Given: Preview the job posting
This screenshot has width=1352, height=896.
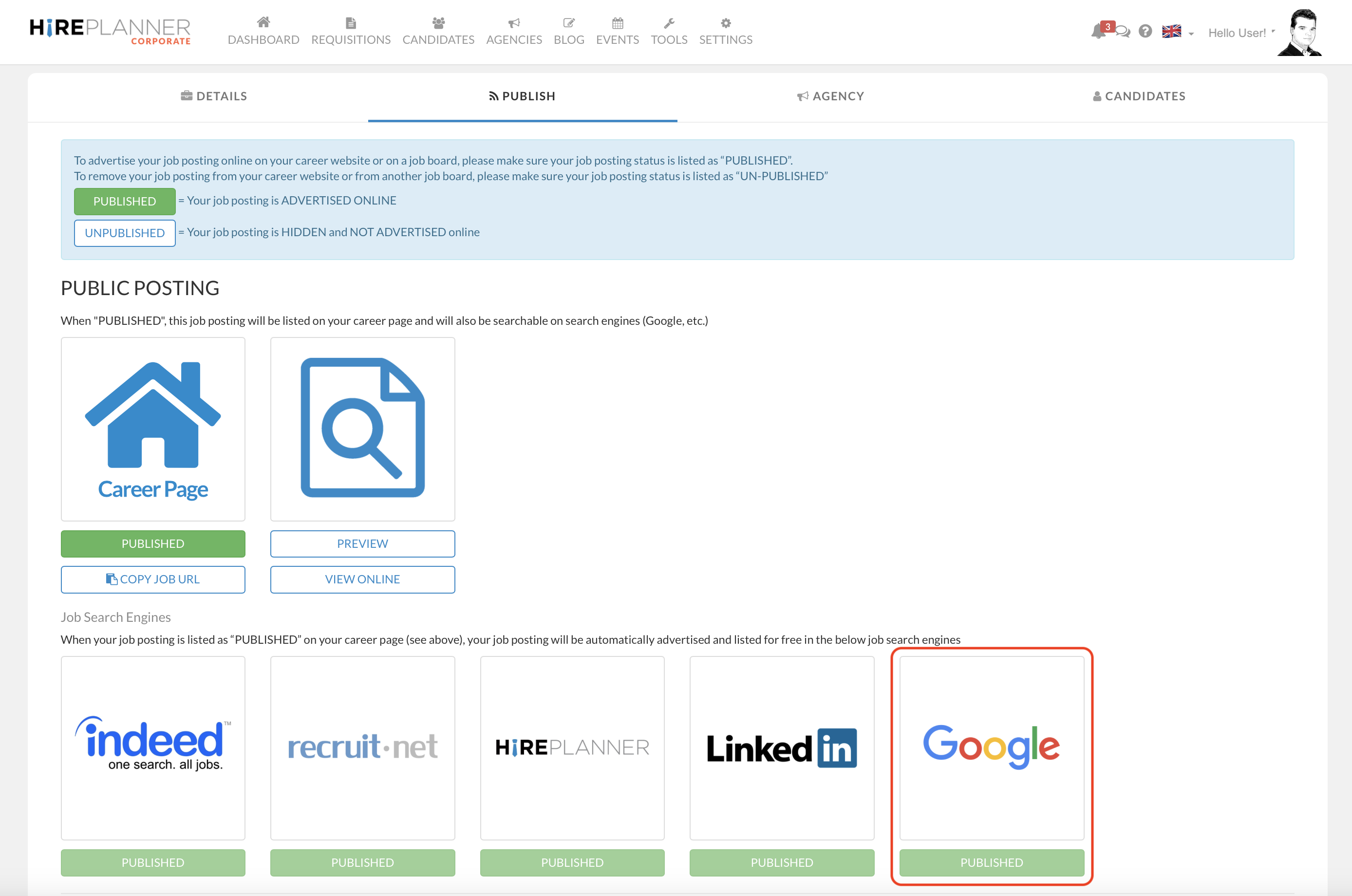Looking at the screenshot, I should click(362, 543).
